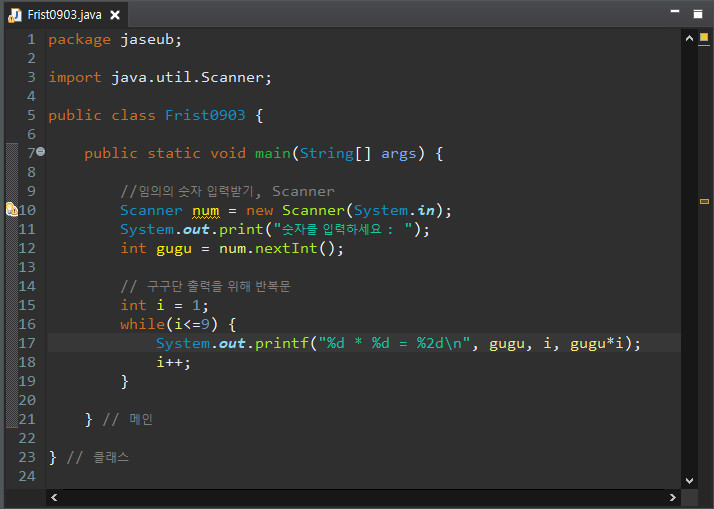Click the 'print' method call on line 11
This screenshot has width=714, height=509.
241,230
